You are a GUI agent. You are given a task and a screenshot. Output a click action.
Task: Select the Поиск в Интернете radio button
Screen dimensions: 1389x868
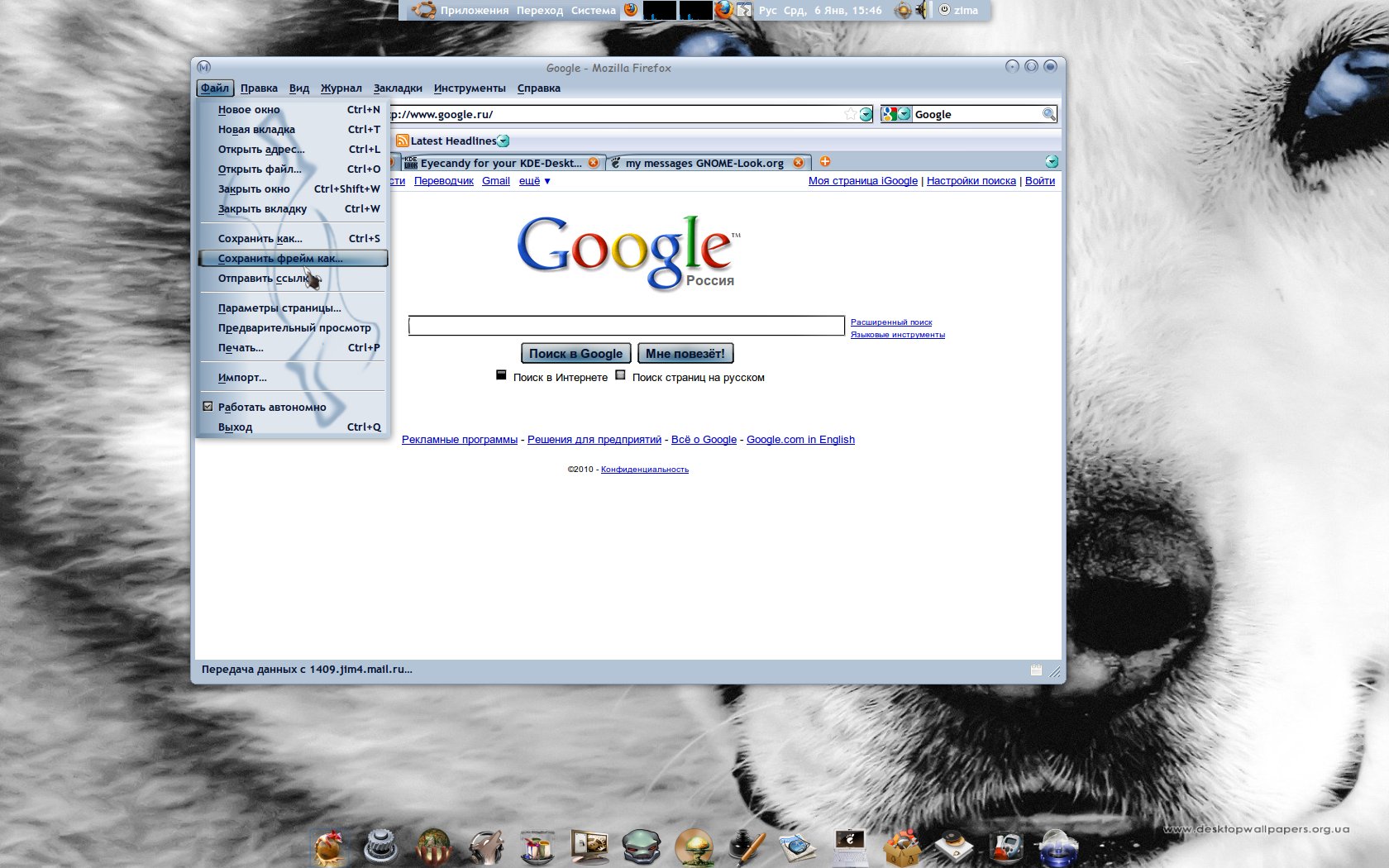(501, 375)
